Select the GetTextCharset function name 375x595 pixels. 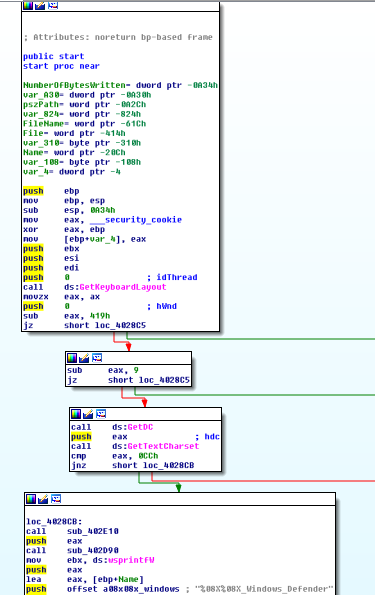coord(163,446)
